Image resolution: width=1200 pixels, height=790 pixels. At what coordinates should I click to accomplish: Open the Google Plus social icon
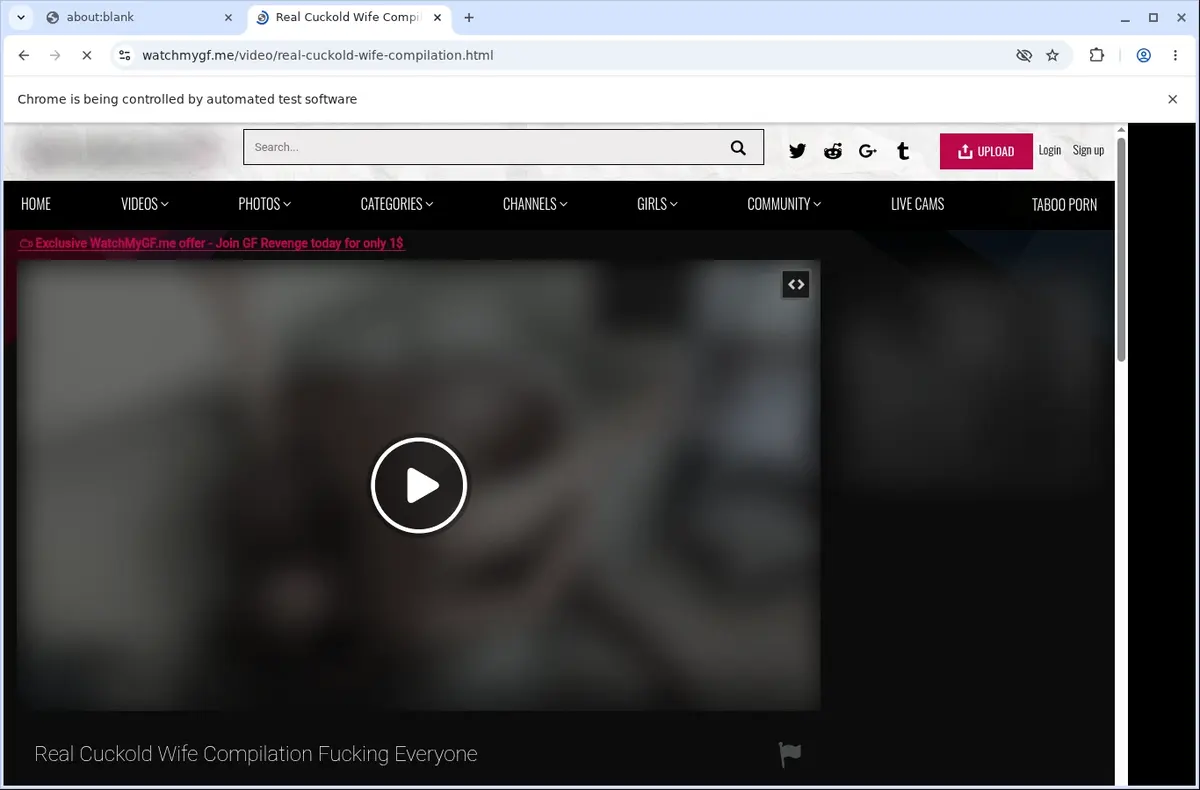click(x=867, y=151)
